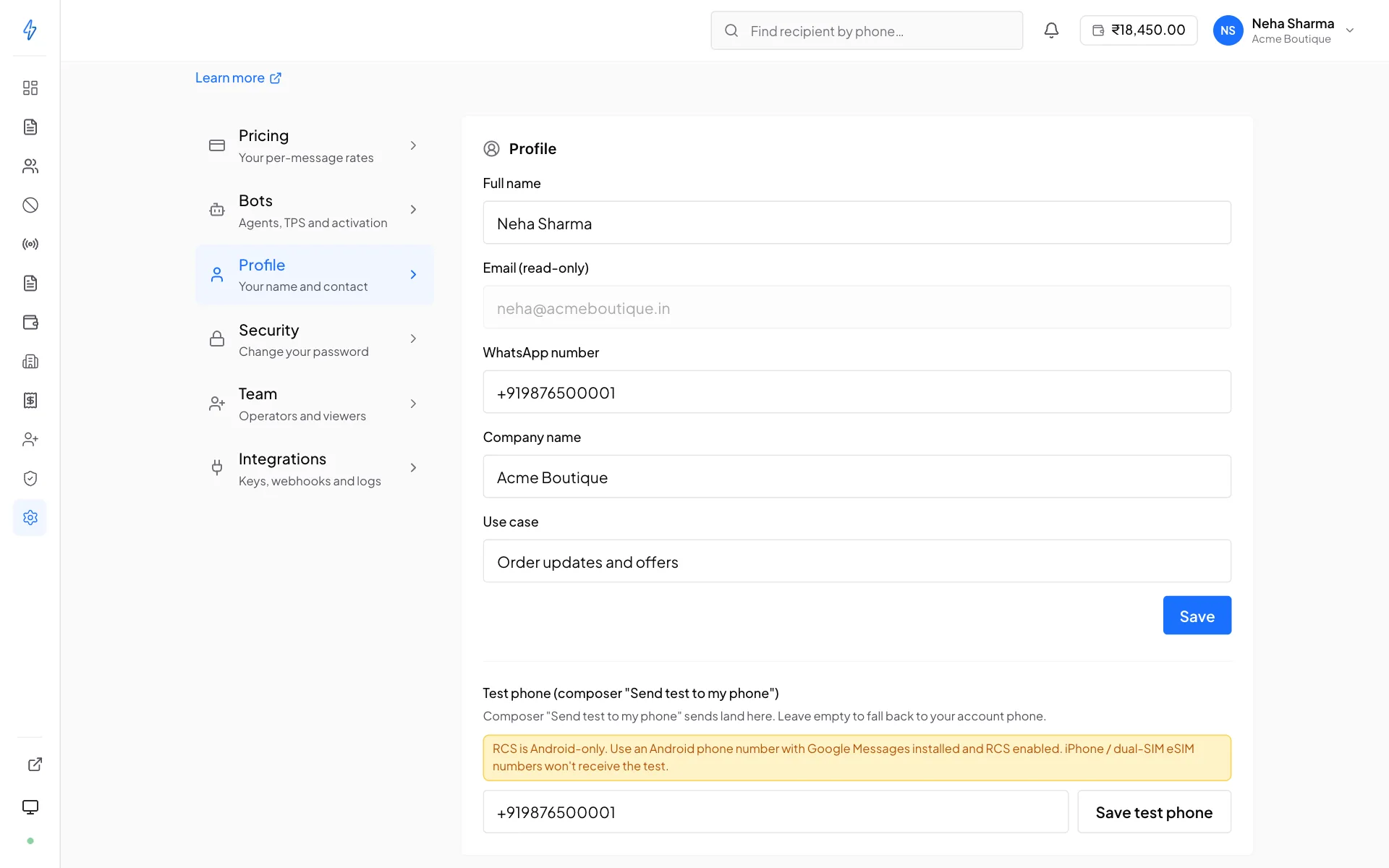Click the test phone number input
This screenshot has width=1389, height=868.
[776, 812]
